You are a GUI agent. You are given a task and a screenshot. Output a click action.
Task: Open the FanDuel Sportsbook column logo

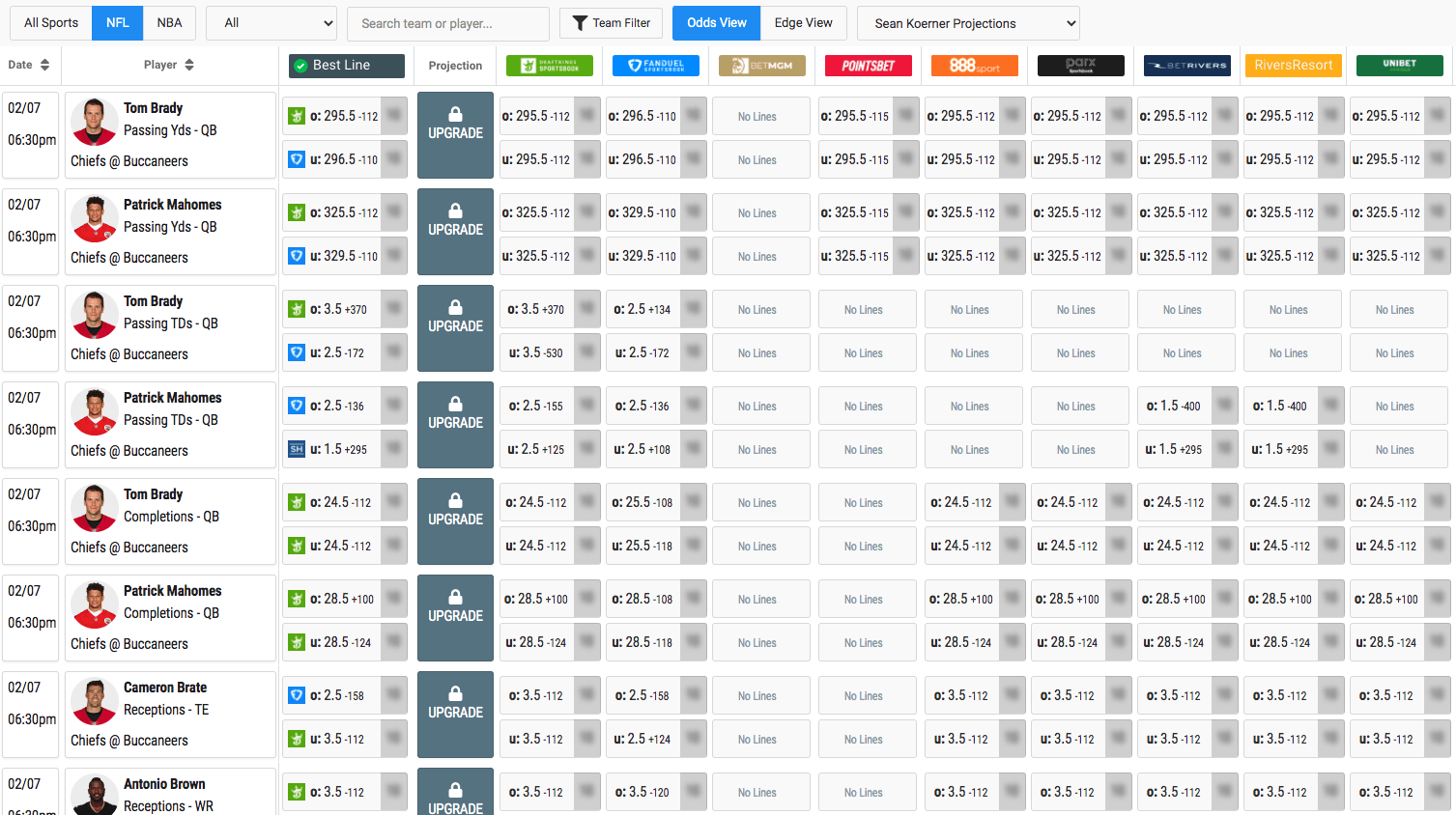coord(656,66)
